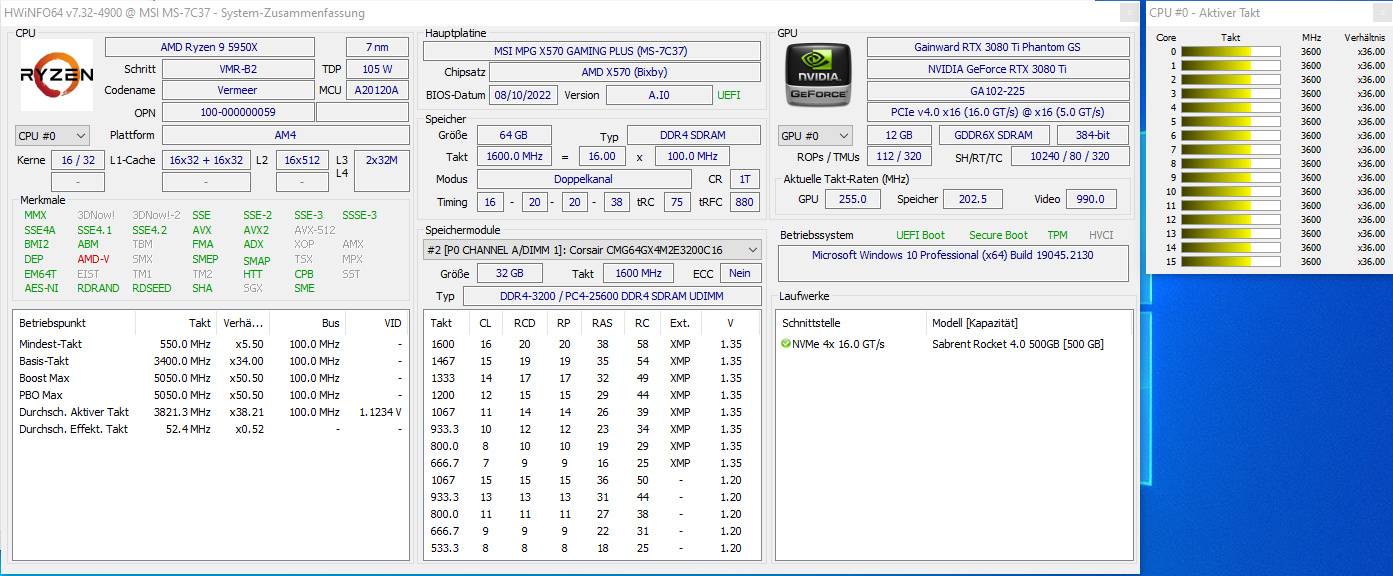Click the Ext. column header
1393x576 pixels.
coord(680,323)
